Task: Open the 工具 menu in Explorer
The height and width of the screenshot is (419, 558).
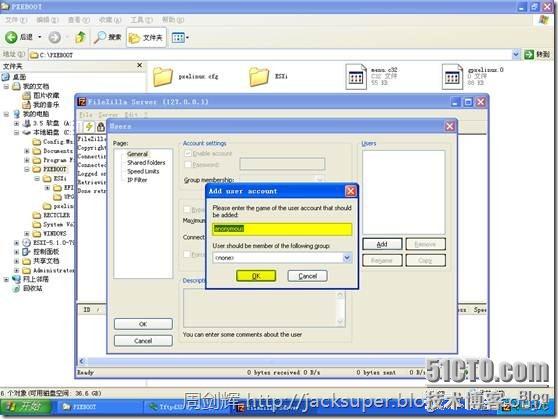Action: click(x=141, y=20)
